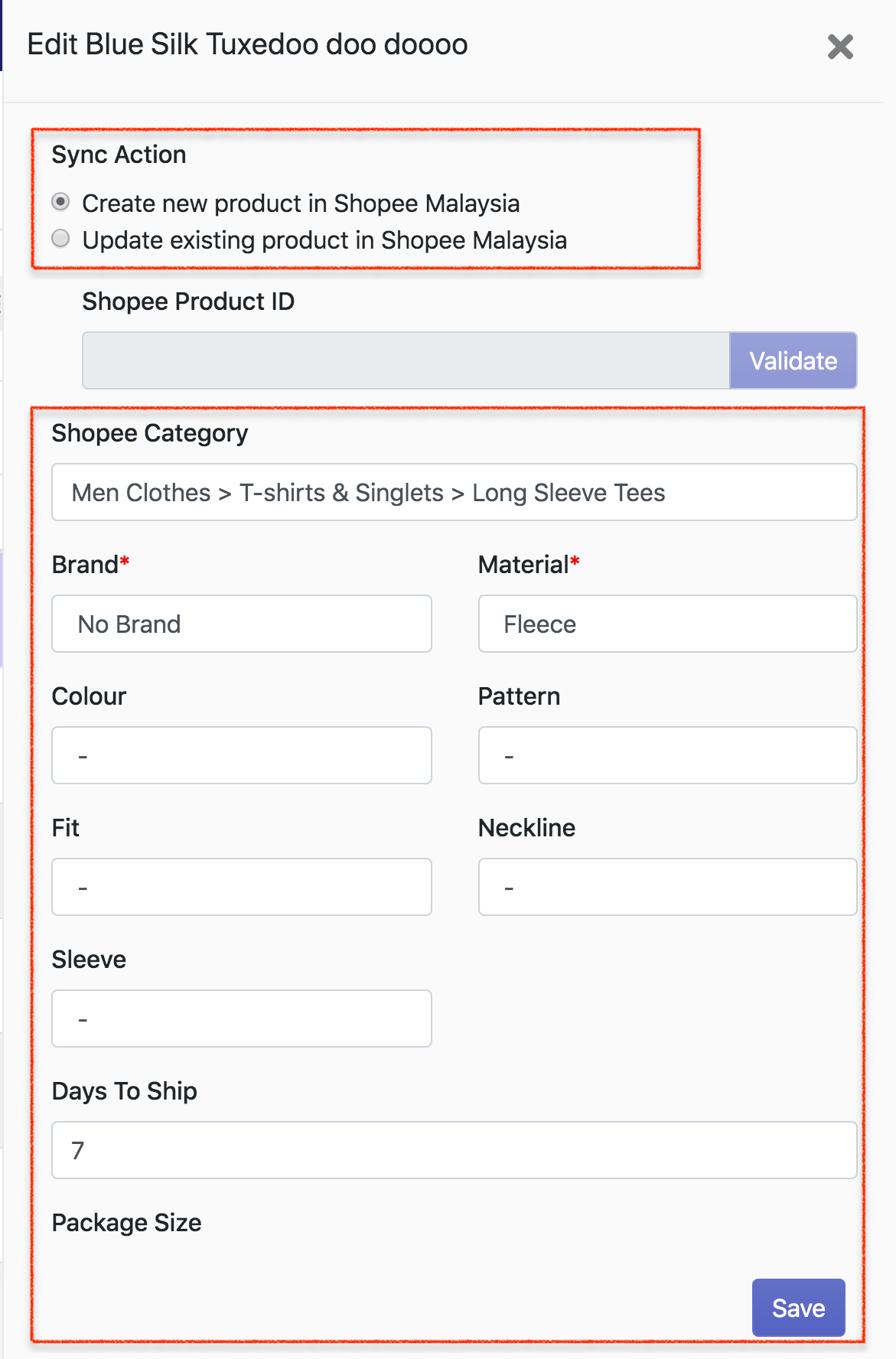
Task: Click the Shopee Product ID input field
Action: click(x=406, y=360)
